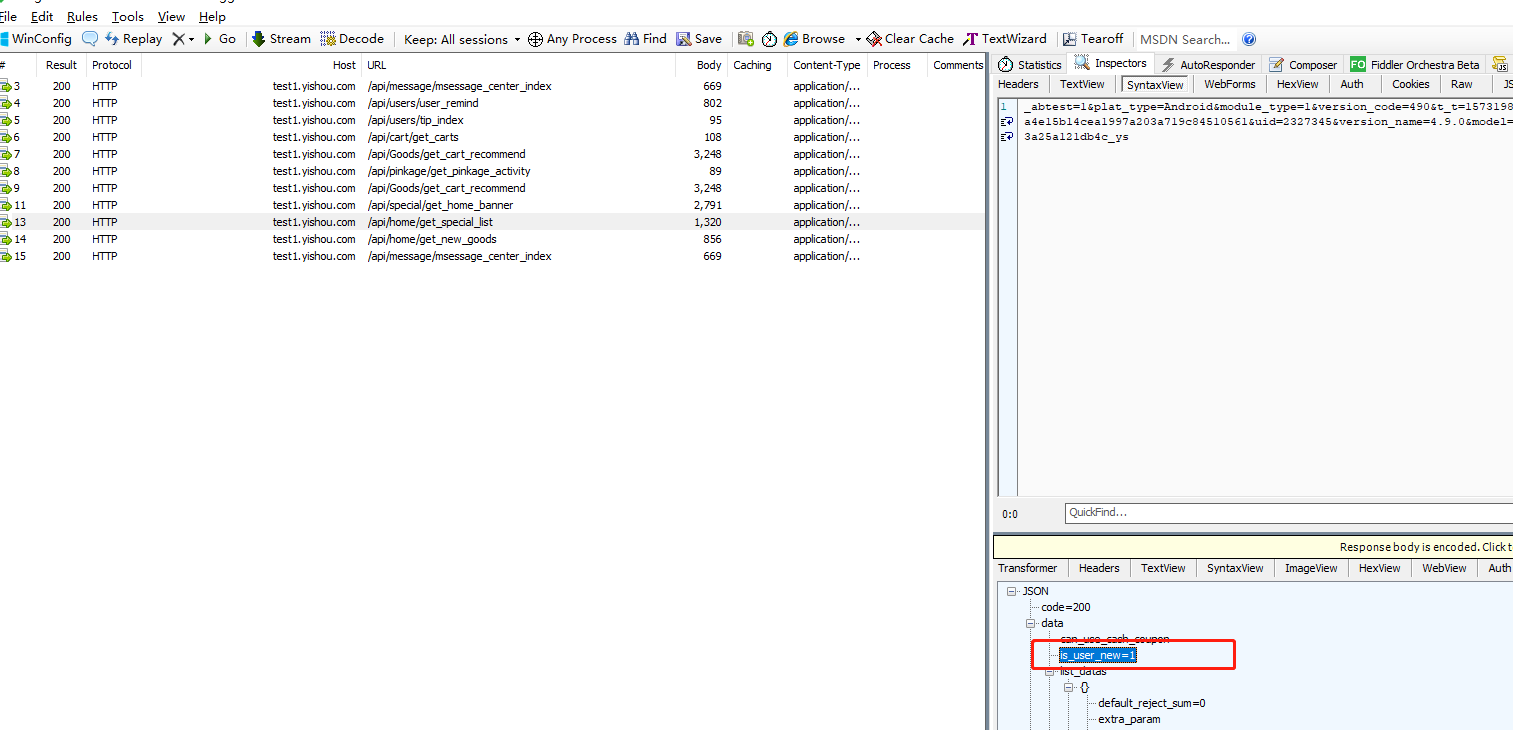Click the QuickFind input field
The height and width of the screenshot is (730, 1513).
pyautogui.click(x=1288, y=513)
